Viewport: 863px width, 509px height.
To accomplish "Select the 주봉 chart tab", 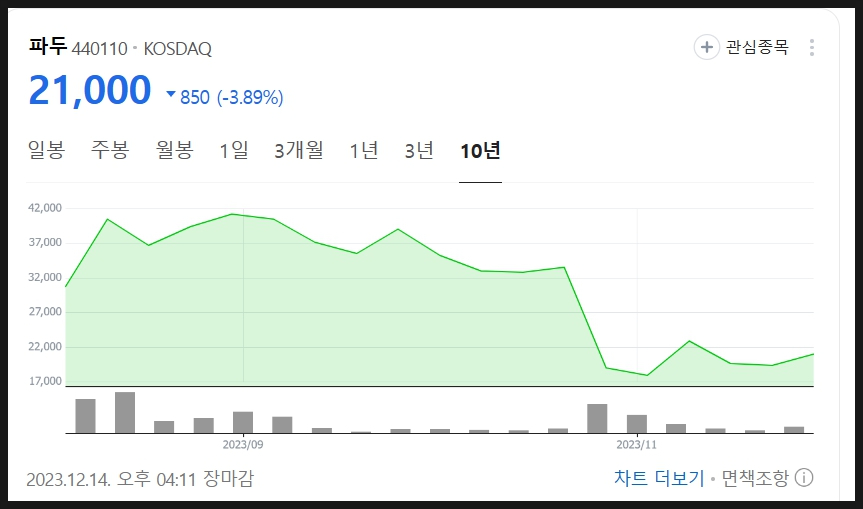I will pyautogui.click(x=110, y=150).
